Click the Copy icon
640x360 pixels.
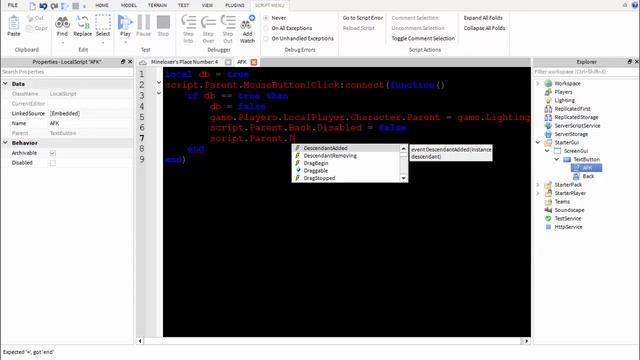[29, 29]
